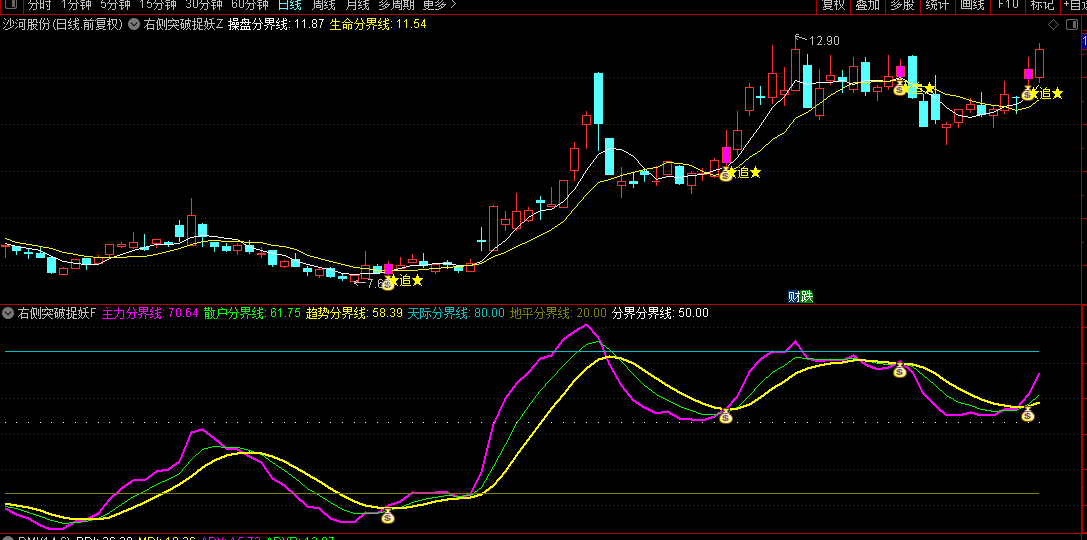Screen dimensions: 1087x540
Task: Click the top-left panel layout icon
Action: [x=9, y=5]
